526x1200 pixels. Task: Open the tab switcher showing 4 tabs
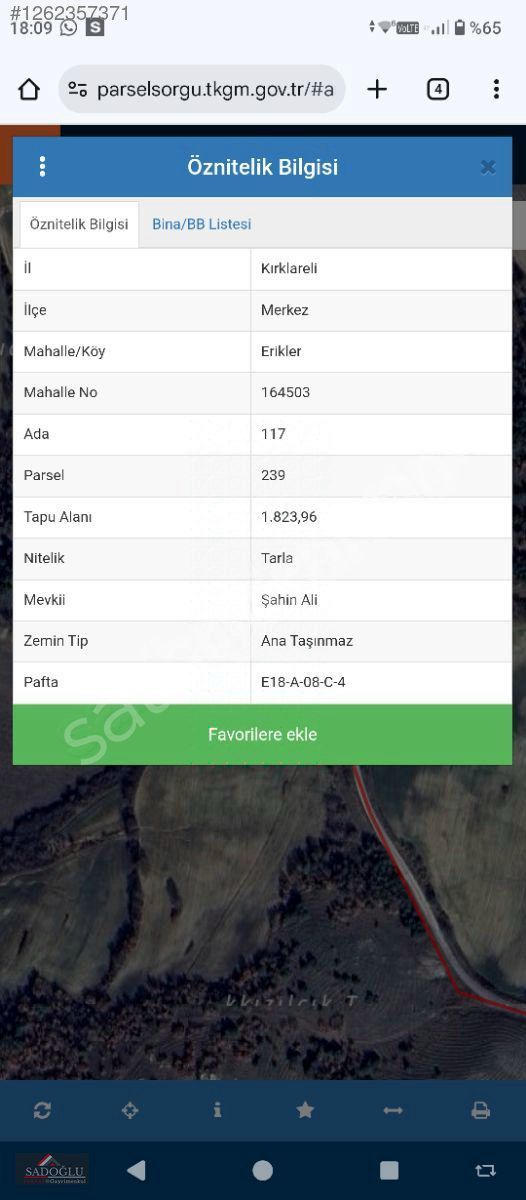pos(438,89)
